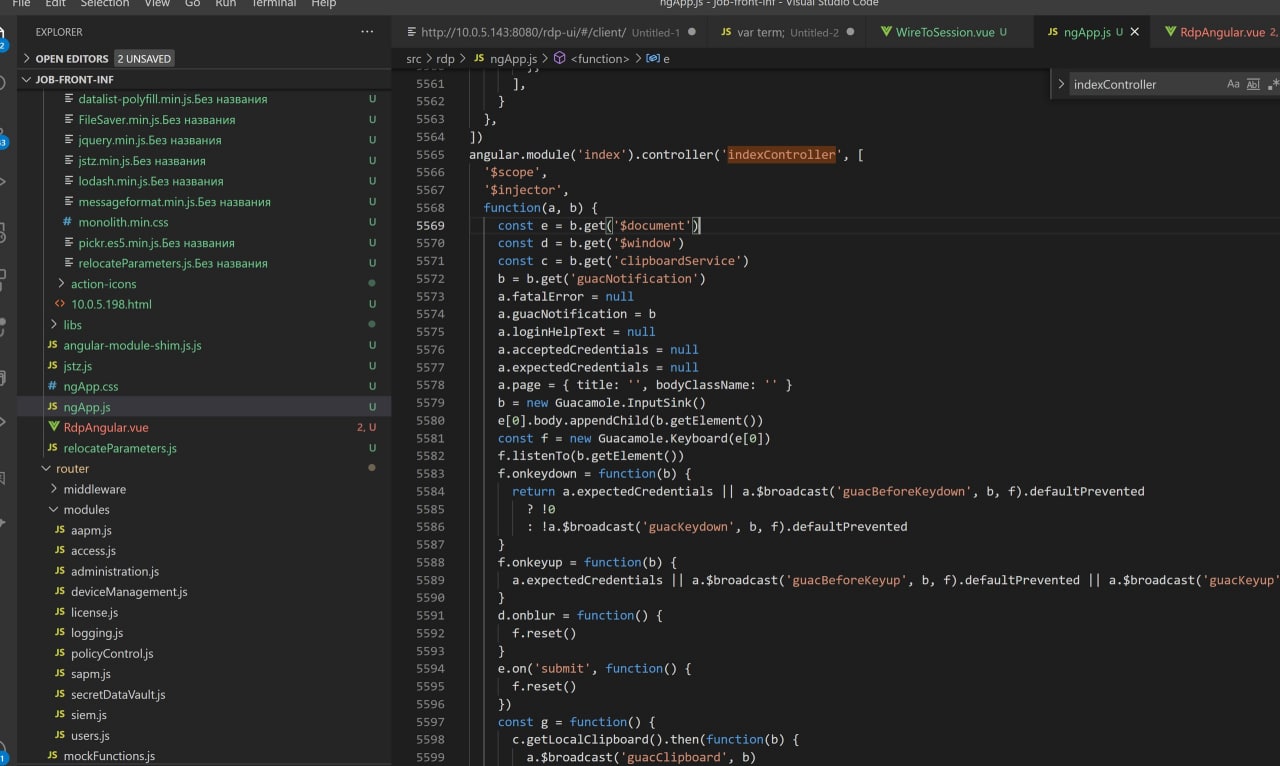1280x766 pixels.
Task: Collapse the router folder
Action: coord(46,468)
